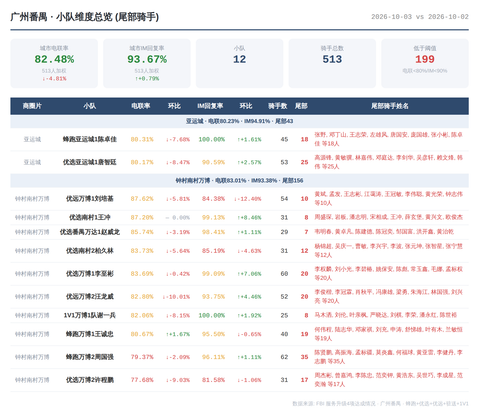The width and height of the screenshot is (500, 419).
Task: Click the 79.37% 电联率 cell
Action: pyautogui.click(x=142, y=357)
